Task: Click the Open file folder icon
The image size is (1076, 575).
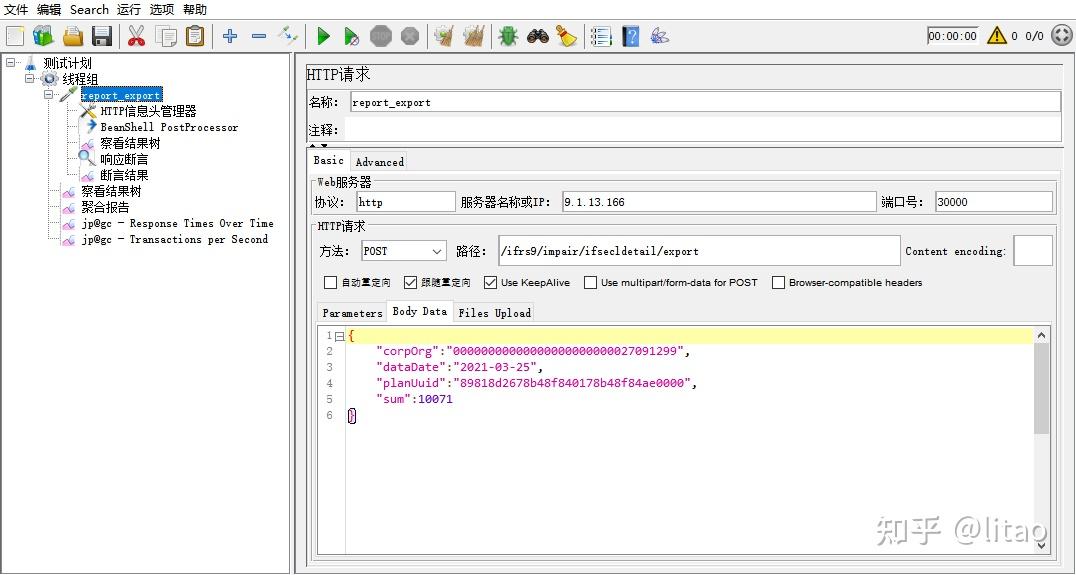Action: tap(73, 36)
